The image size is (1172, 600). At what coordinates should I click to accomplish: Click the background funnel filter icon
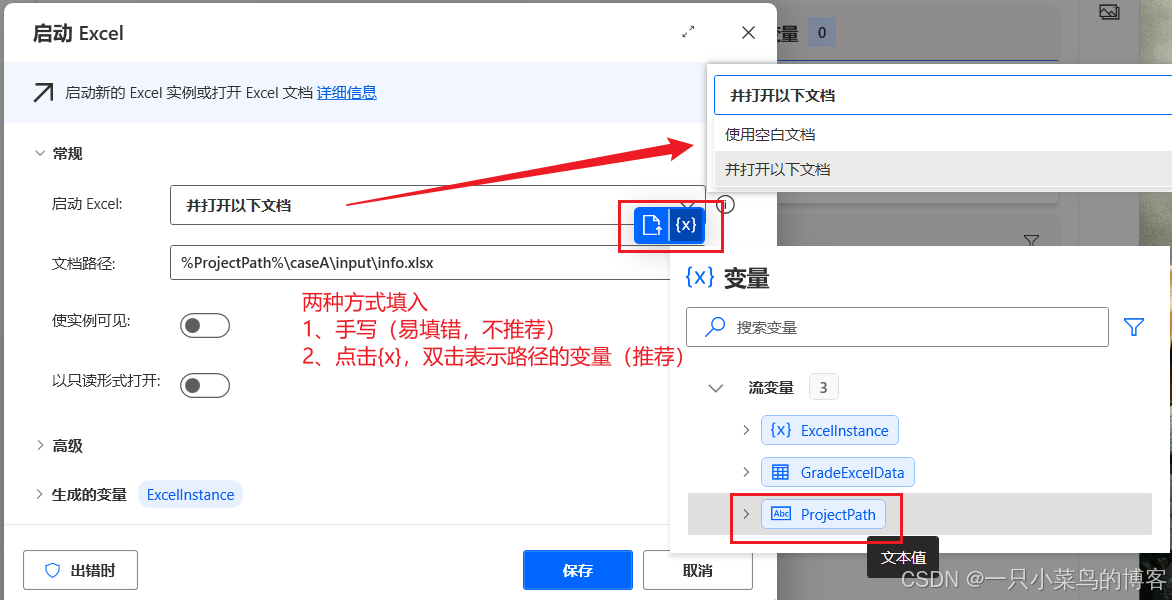[1031, 241]
